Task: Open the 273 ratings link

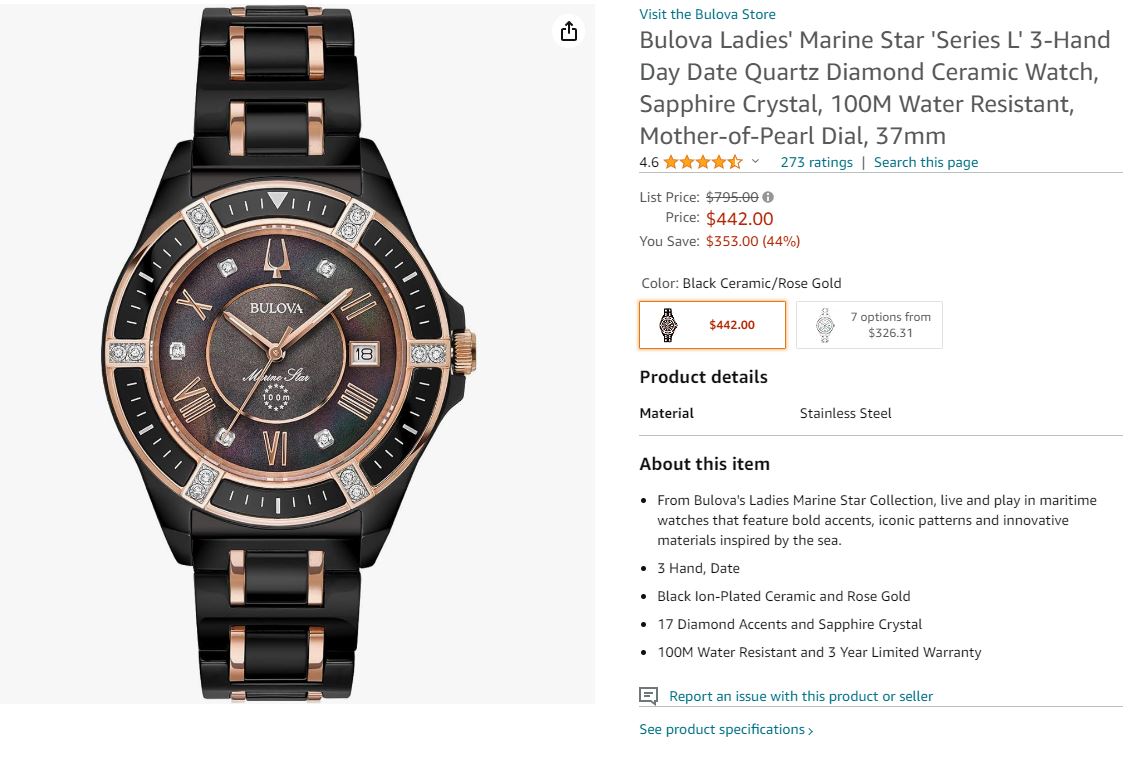Action: click(x=816, y=162)
